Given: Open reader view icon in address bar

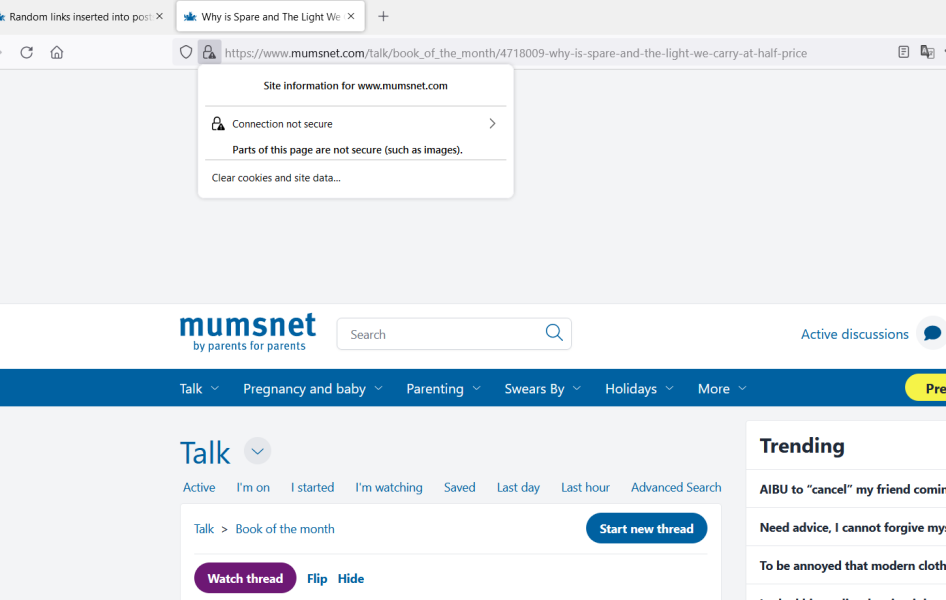Looking at the screenshot, I should (x=903, y=52).
